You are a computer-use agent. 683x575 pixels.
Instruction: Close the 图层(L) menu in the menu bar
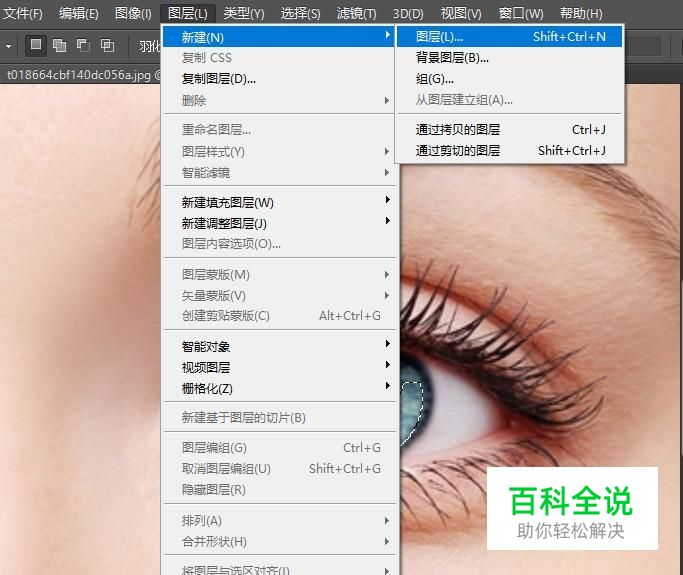click(x=188, y=14)
